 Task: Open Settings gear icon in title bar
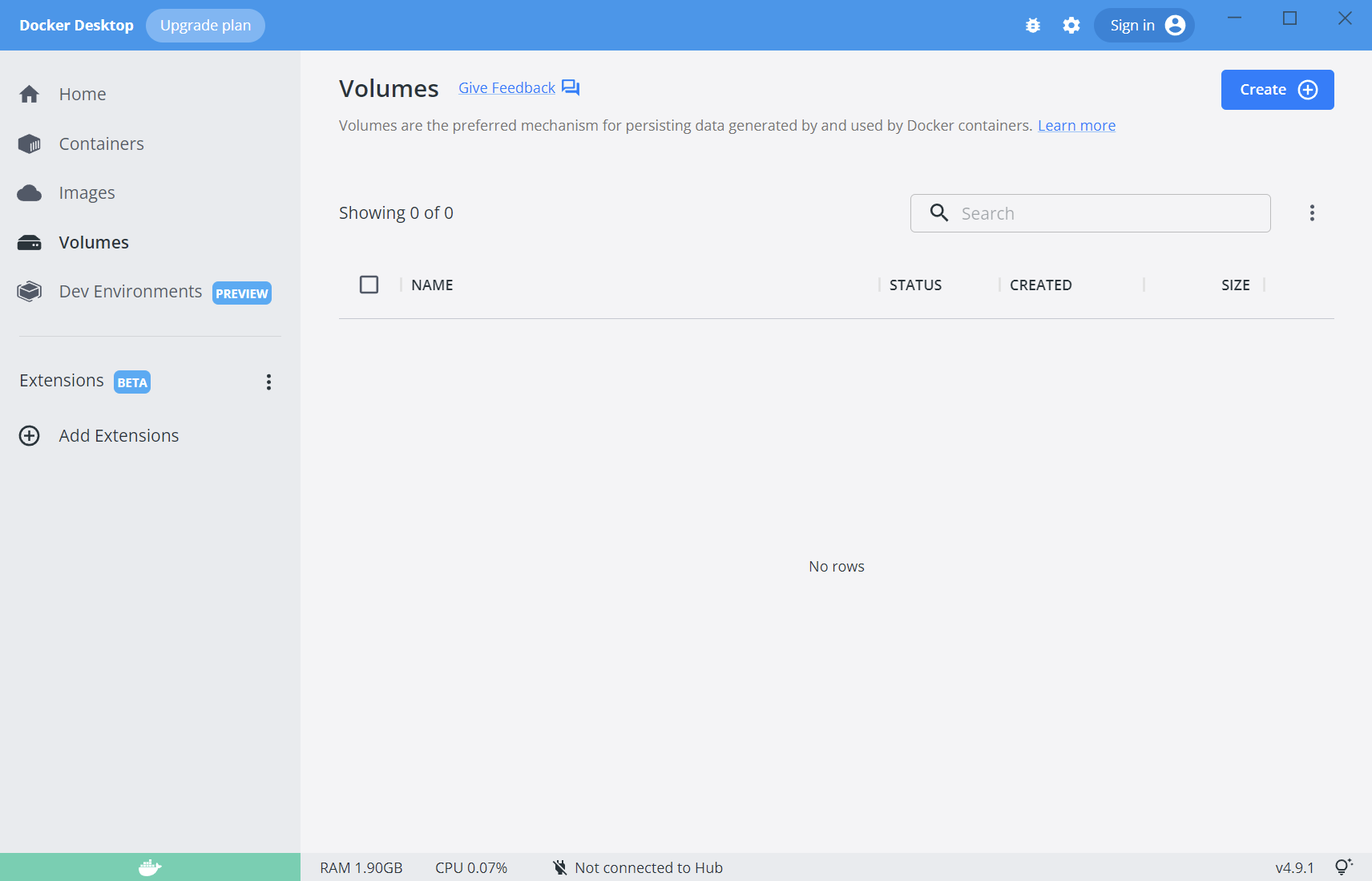(1071, 26)
